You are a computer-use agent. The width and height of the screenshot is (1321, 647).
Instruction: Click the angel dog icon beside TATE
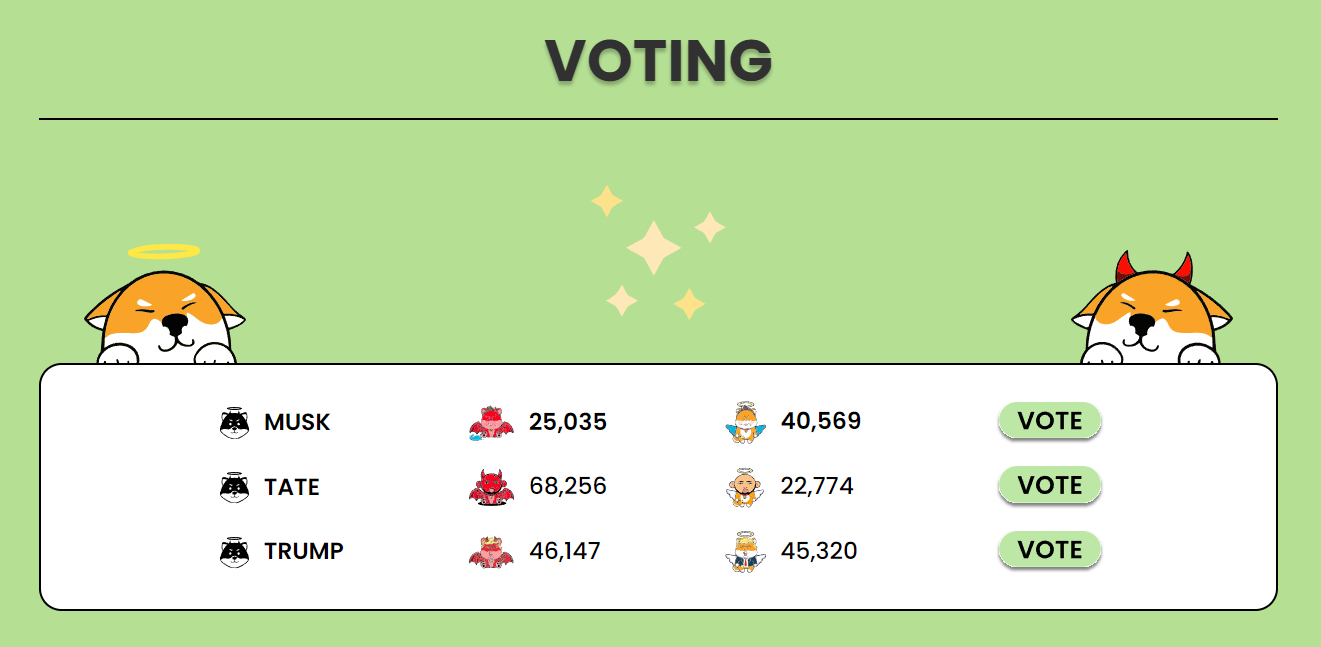234,487
